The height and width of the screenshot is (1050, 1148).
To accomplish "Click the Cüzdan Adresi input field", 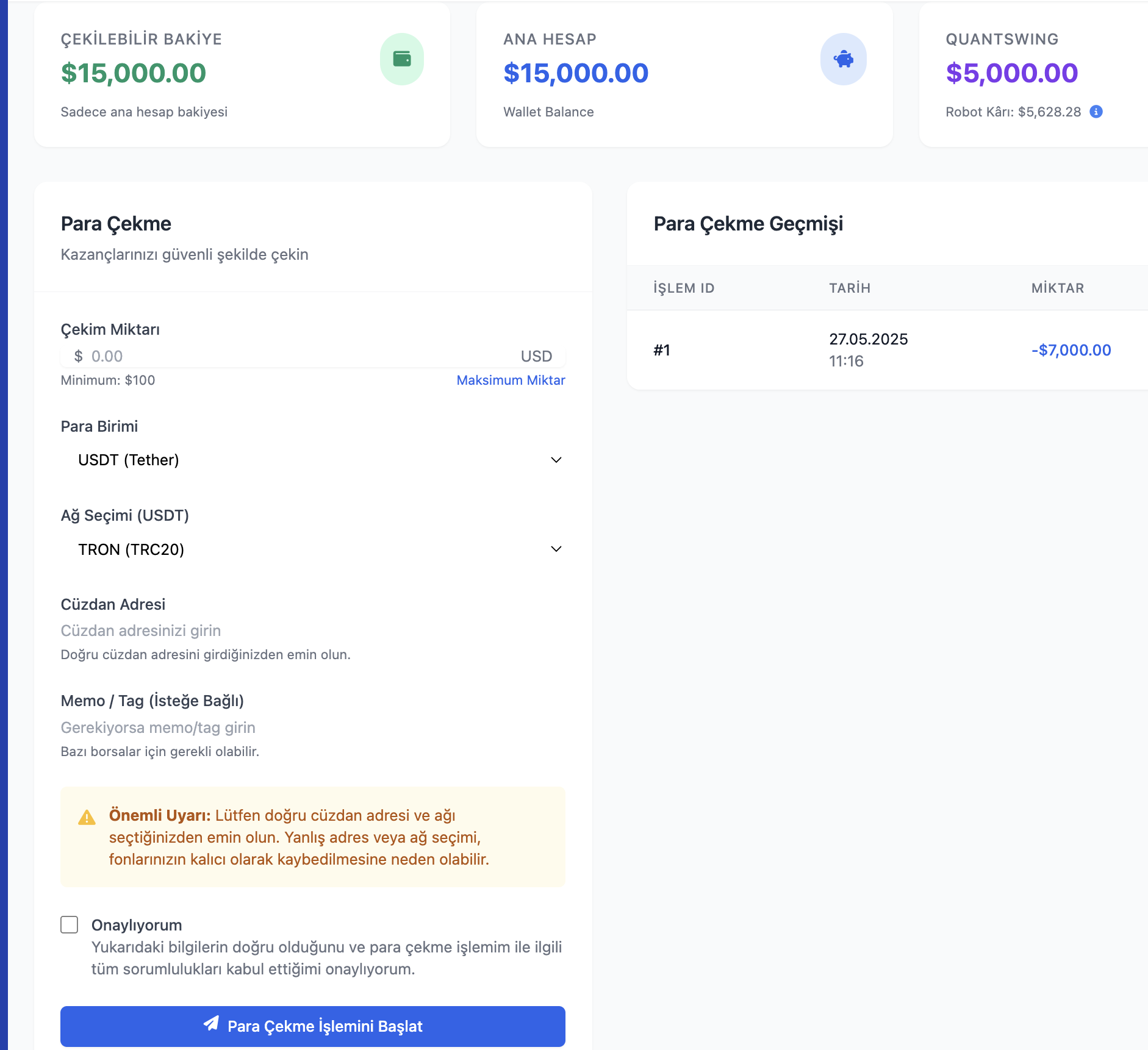I will [x=313, y=630].
